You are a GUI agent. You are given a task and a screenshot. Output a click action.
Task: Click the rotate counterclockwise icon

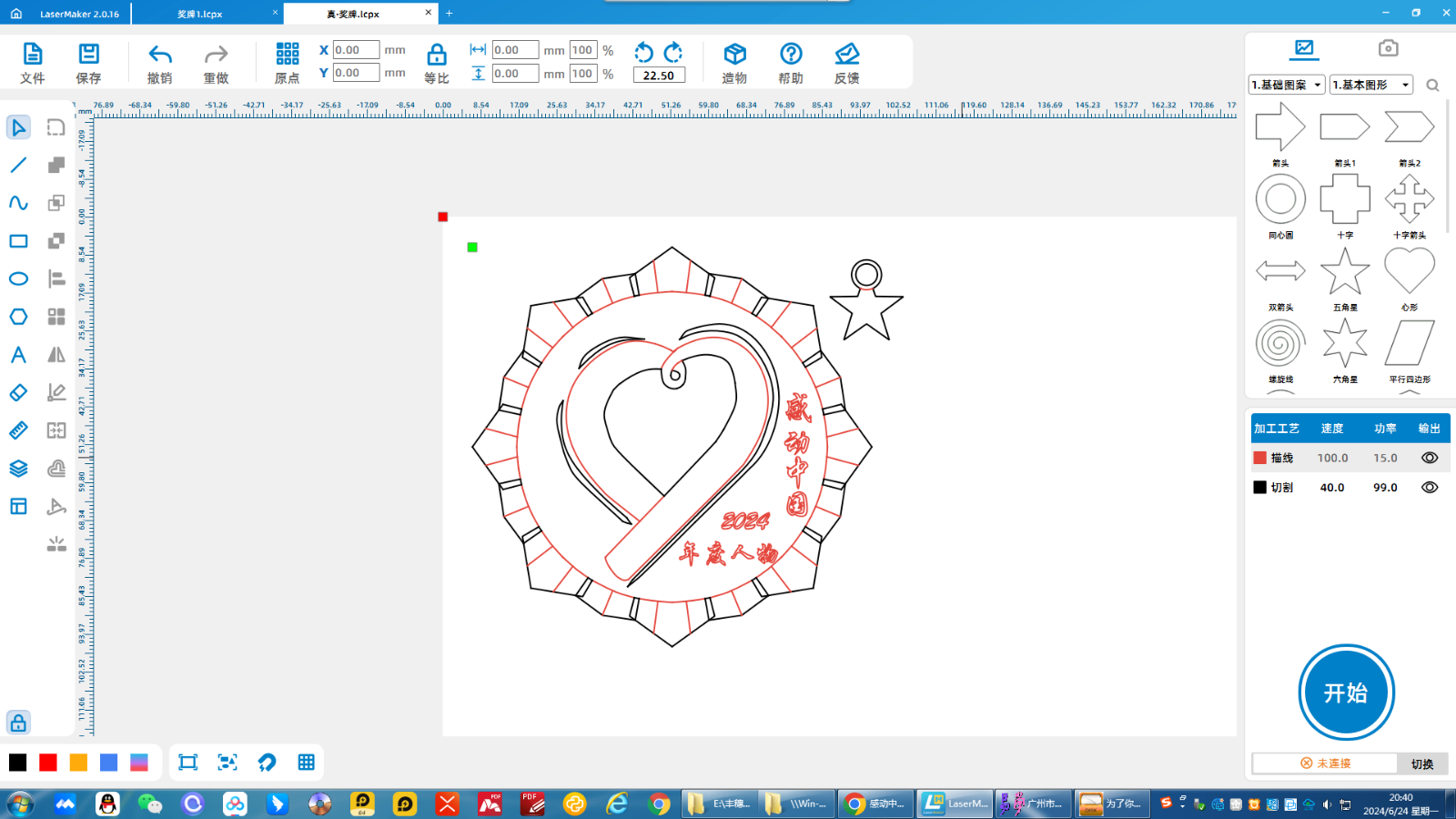tap(643, 52)
